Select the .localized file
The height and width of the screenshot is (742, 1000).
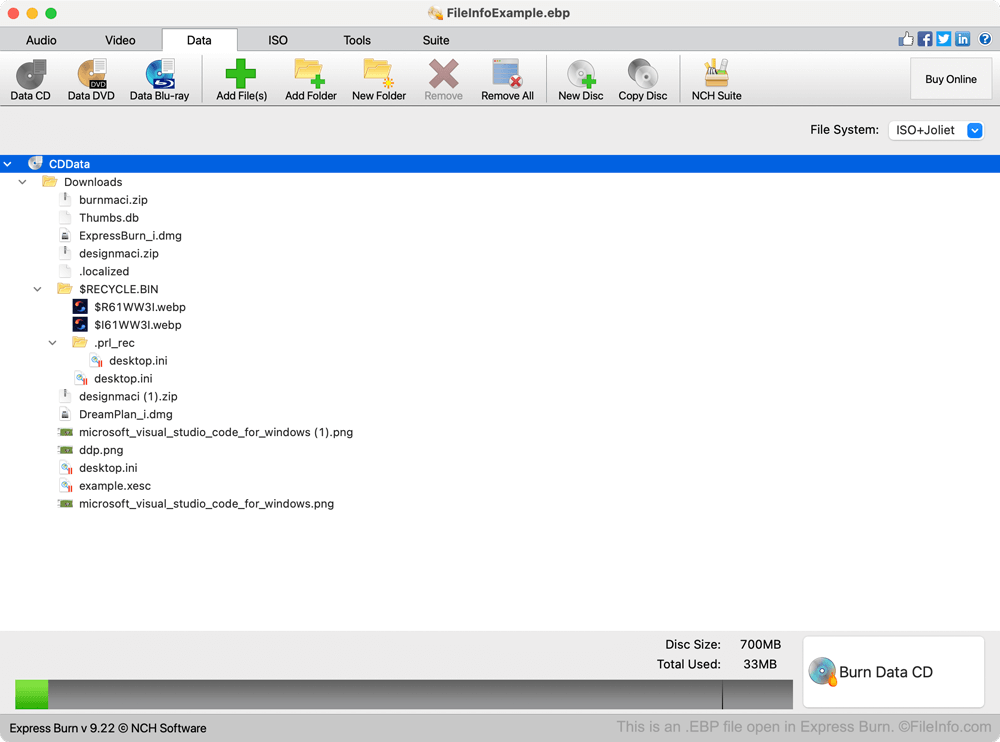coord(104,271)
